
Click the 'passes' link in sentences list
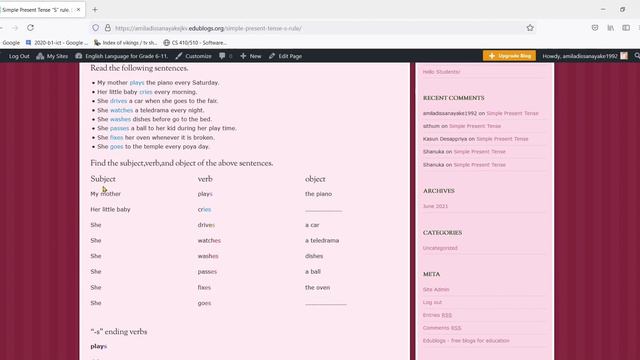click(119, 129)
